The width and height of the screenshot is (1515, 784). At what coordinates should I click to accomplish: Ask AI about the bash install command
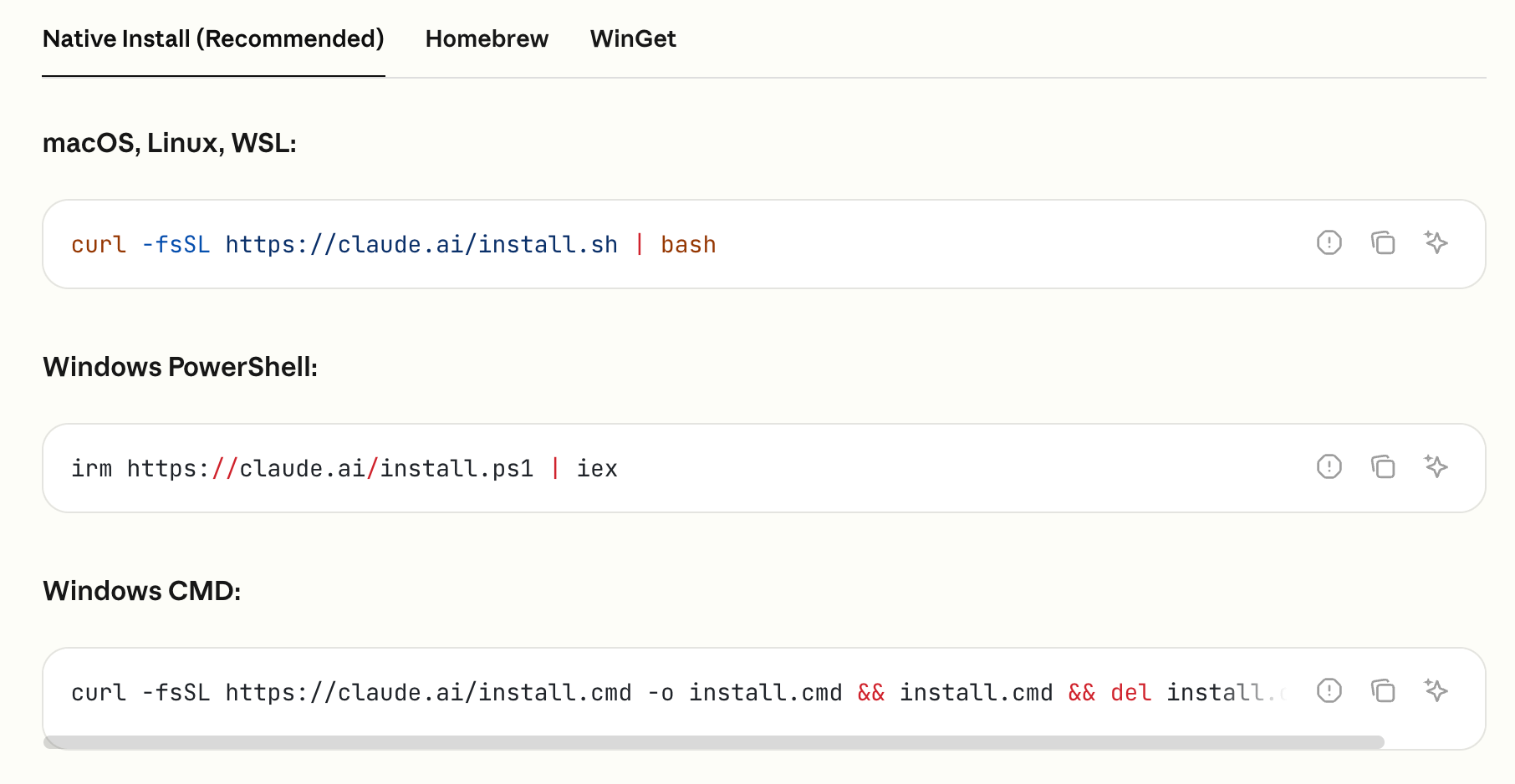pyautogui.click(x=1436, y=242)
